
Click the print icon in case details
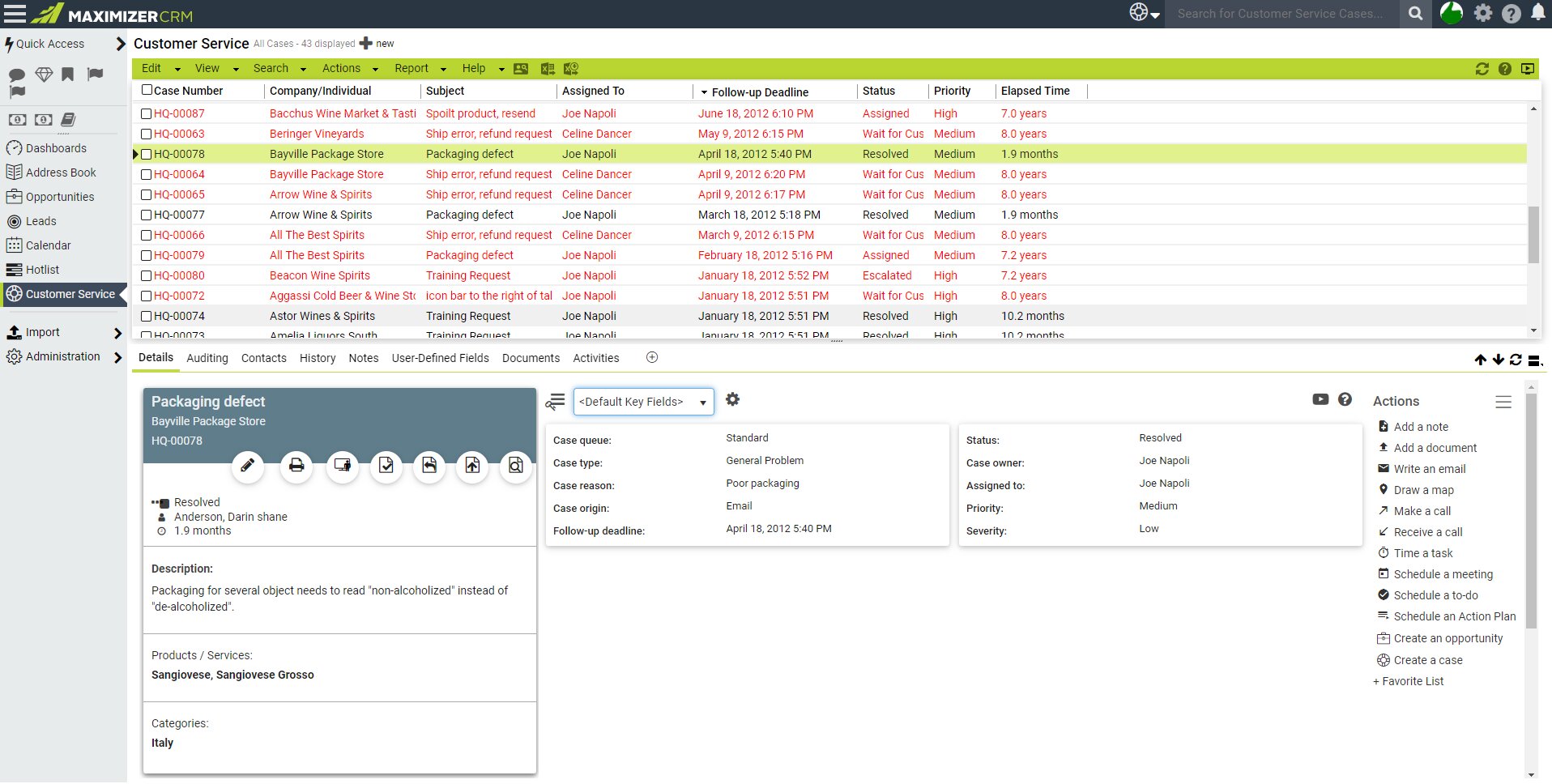(296, 467)
